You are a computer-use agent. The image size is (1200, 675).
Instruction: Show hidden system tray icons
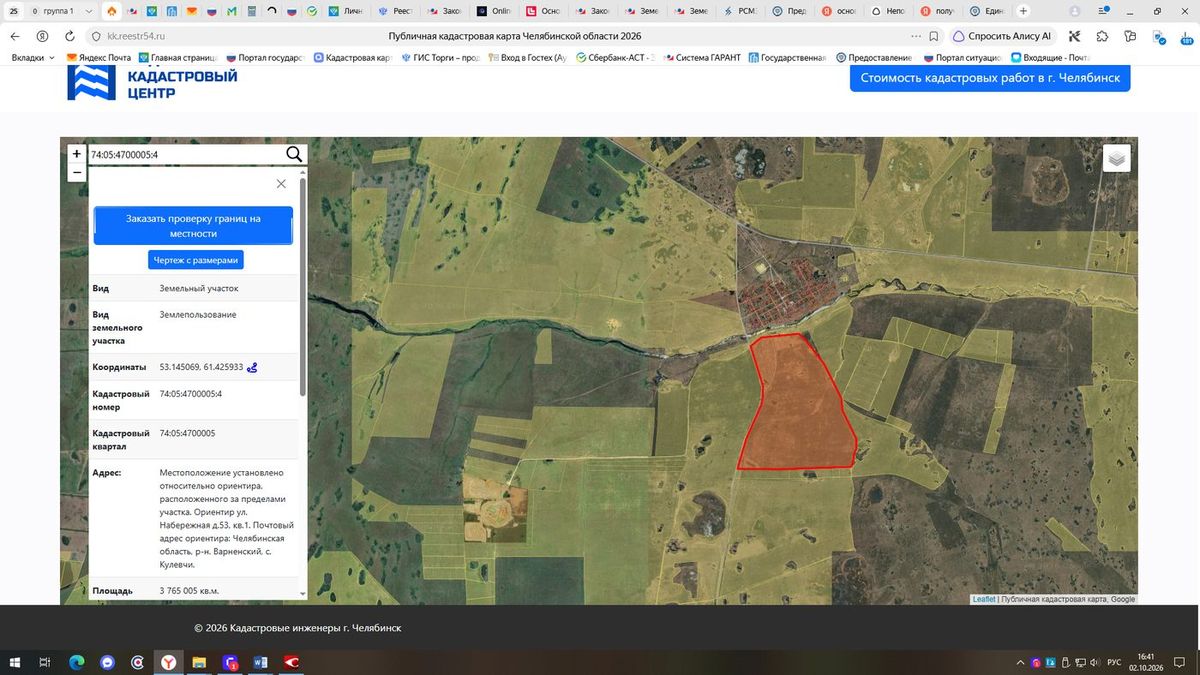pos(1020,662)
